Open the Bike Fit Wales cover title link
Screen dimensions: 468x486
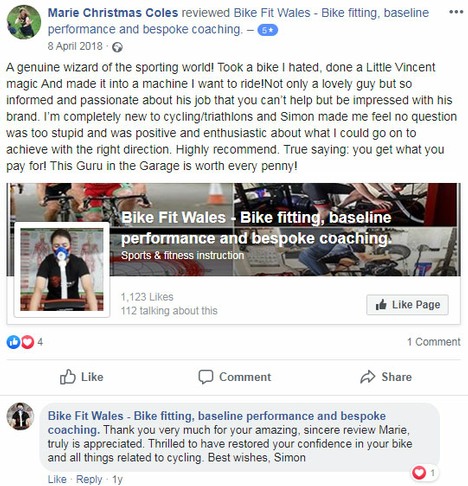[x=256, y=228]
